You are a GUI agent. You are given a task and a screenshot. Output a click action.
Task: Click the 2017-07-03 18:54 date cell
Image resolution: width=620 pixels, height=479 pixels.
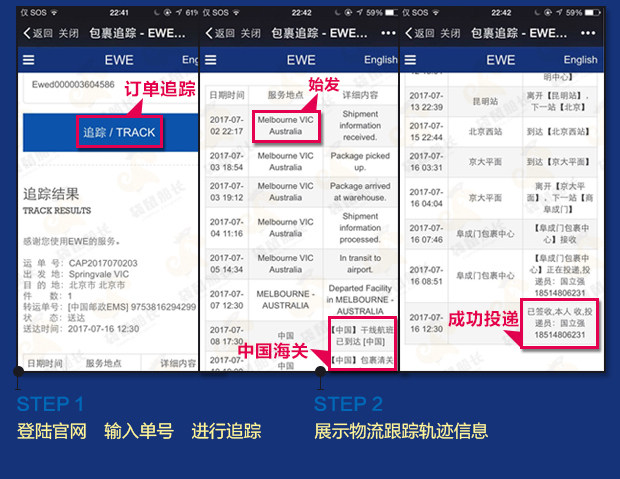[x=227, y=161]
